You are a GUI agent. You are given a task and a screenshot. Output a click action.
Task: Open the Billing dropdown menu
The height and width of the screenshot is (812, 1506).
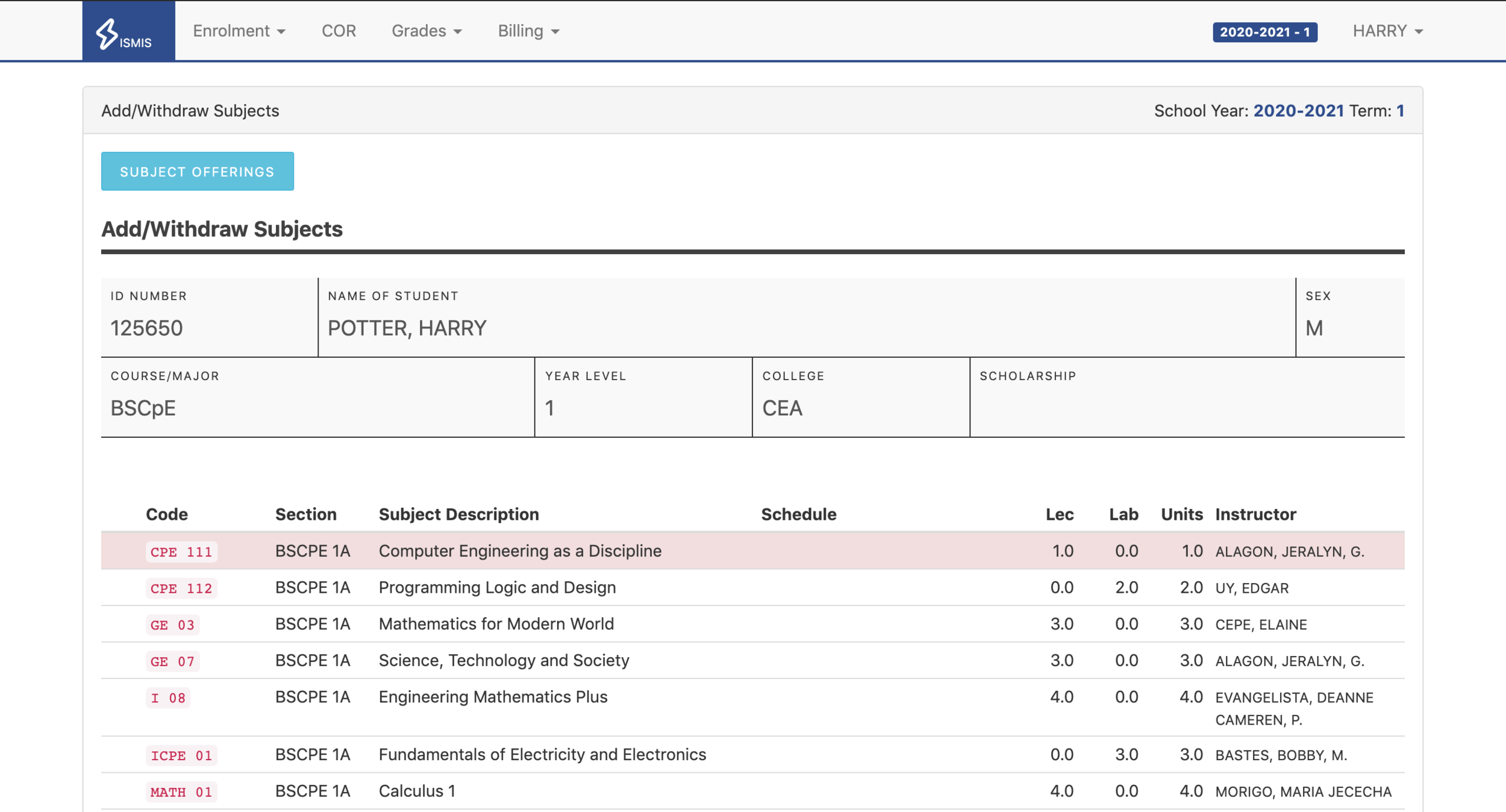point(528,31)
